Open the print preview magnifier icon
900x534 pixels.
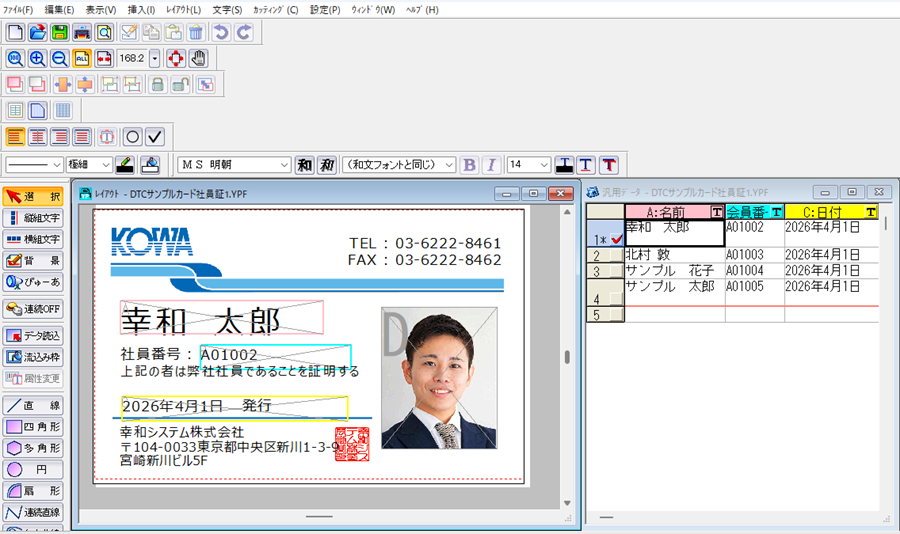pos(103,33)
